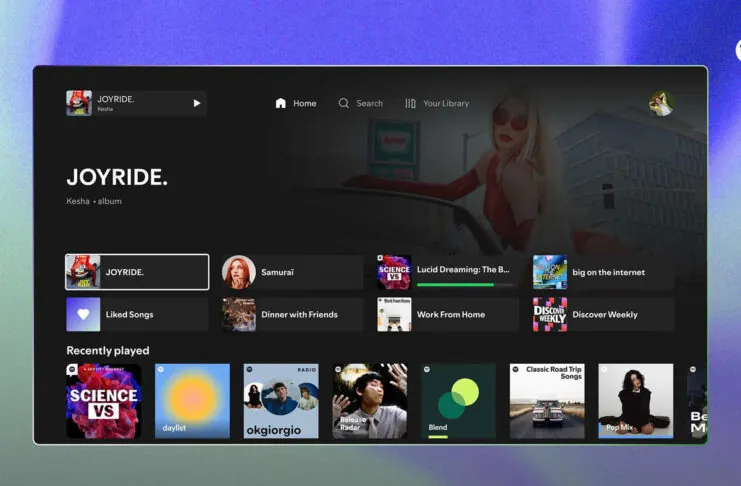The width and height of the screenshot is (741, 486).
Task: Open the big on the internet playlist
Action: 603,272
